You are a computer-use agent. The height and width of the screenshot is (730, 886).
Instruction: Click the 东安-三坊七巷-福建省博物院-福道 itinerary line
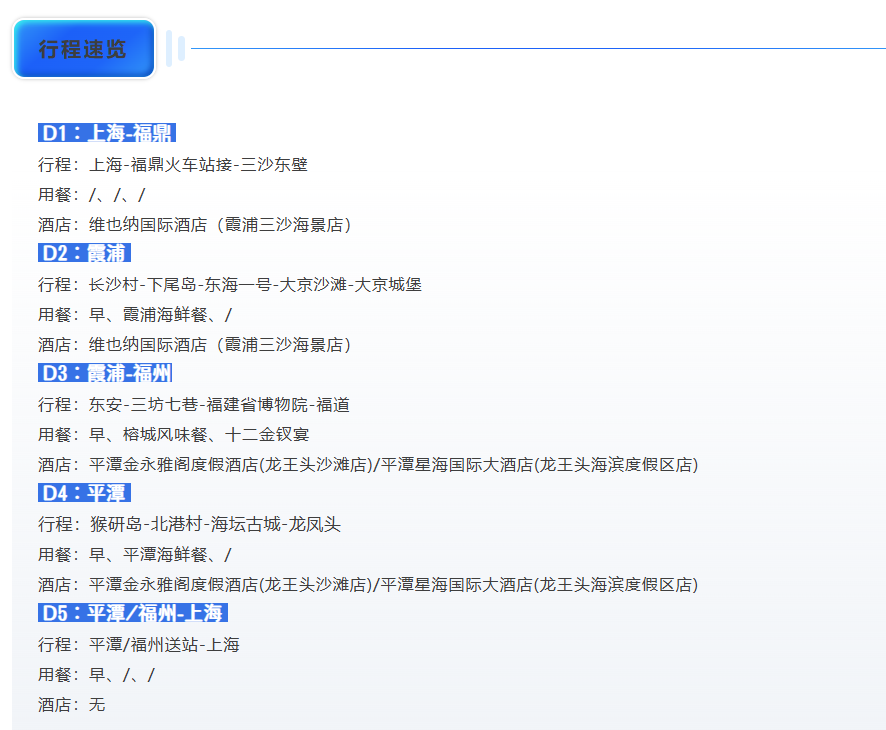(x=193, y=405)
